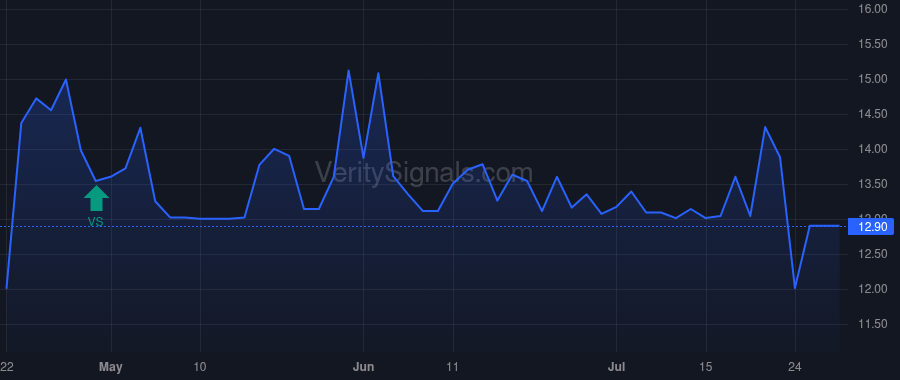Select the 12.50 price axis label
Screen dimensions: 900x380
[872, 254]
